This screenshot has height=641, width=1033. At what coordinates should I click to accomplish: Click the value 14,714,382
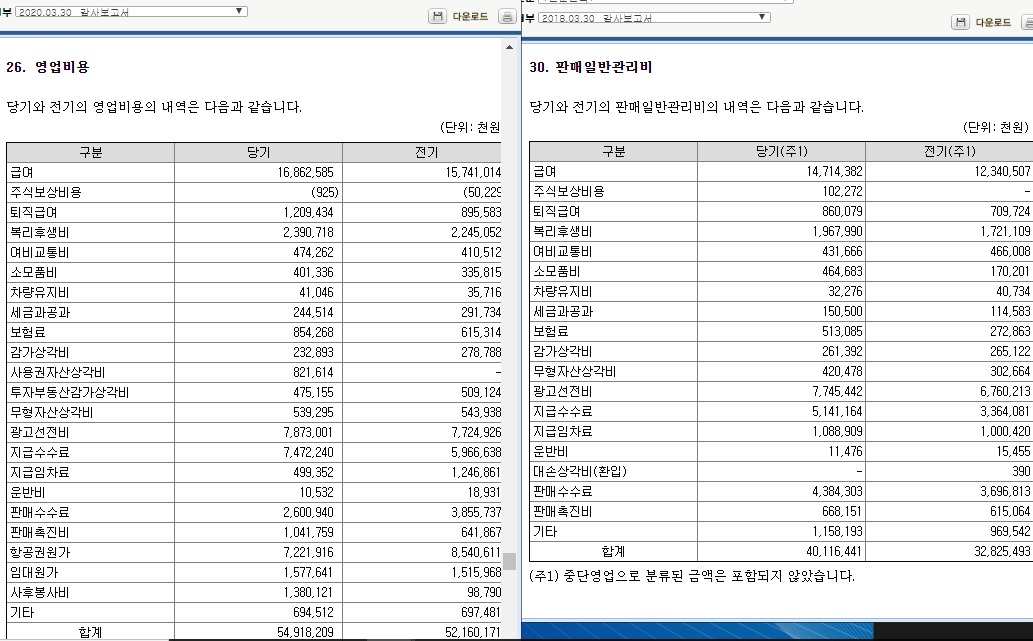(x=834, y=171)
